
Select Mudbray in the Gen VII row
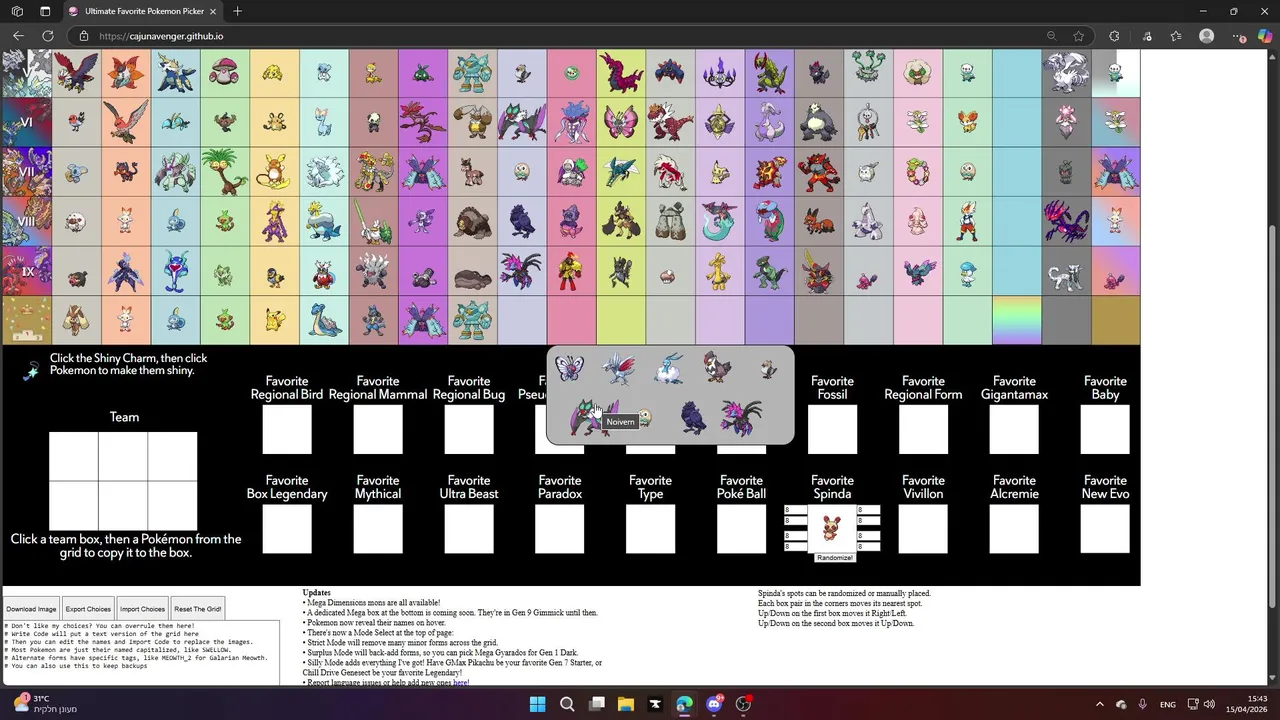pos(472,172)
